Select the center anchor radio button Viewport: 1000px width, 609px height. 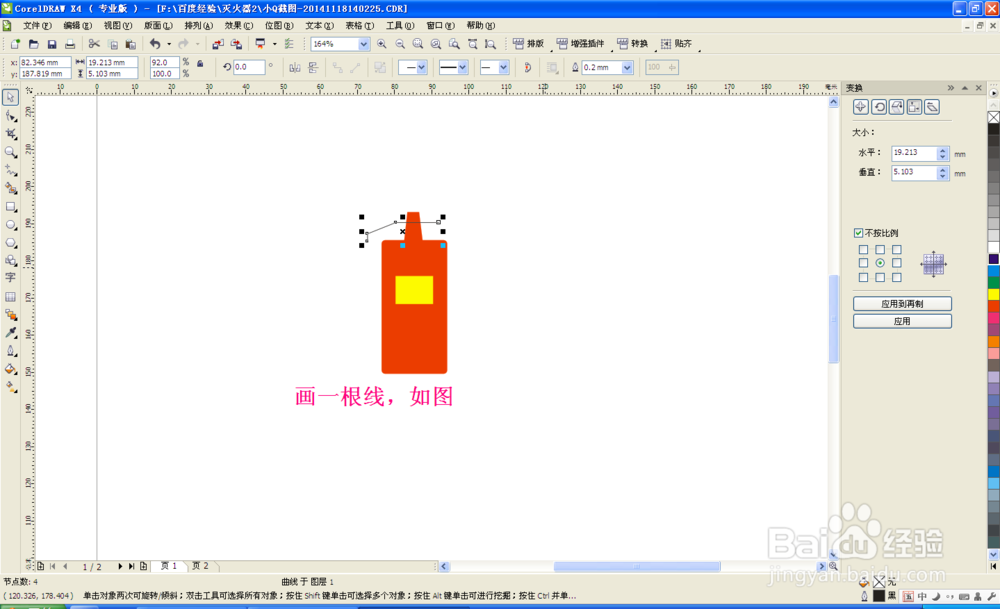880,262
